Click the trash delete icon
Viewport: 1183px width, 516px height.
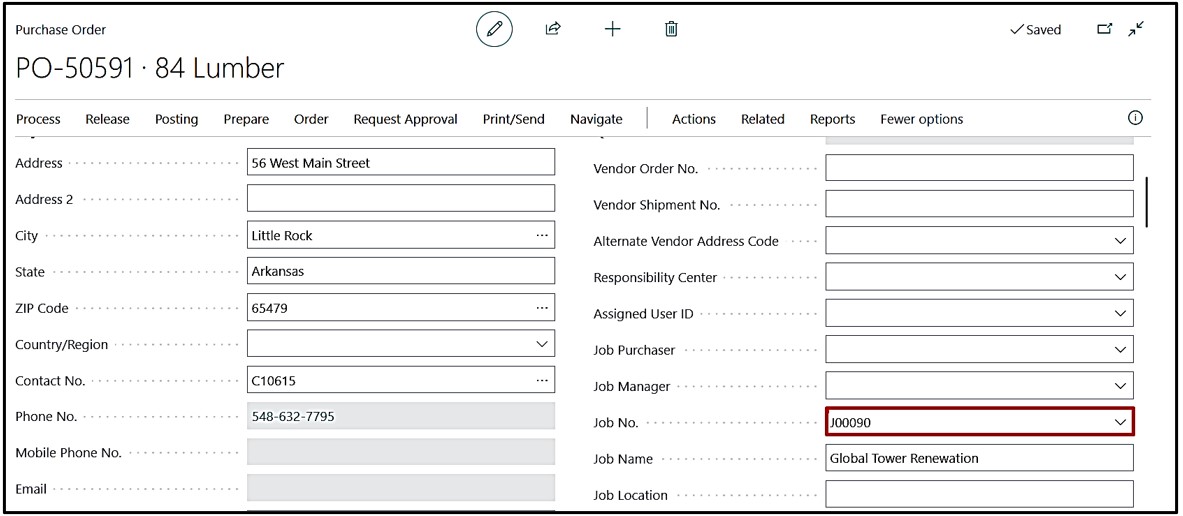(x=671, y=29)
